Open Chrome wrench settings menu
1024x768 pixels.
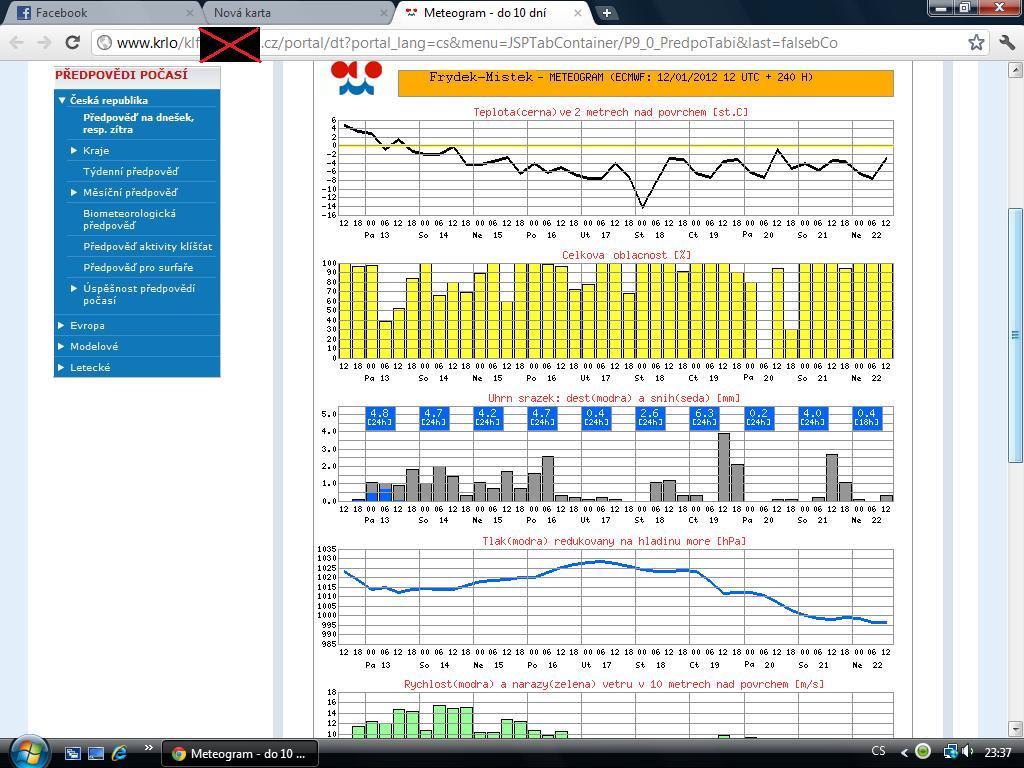1006,42
